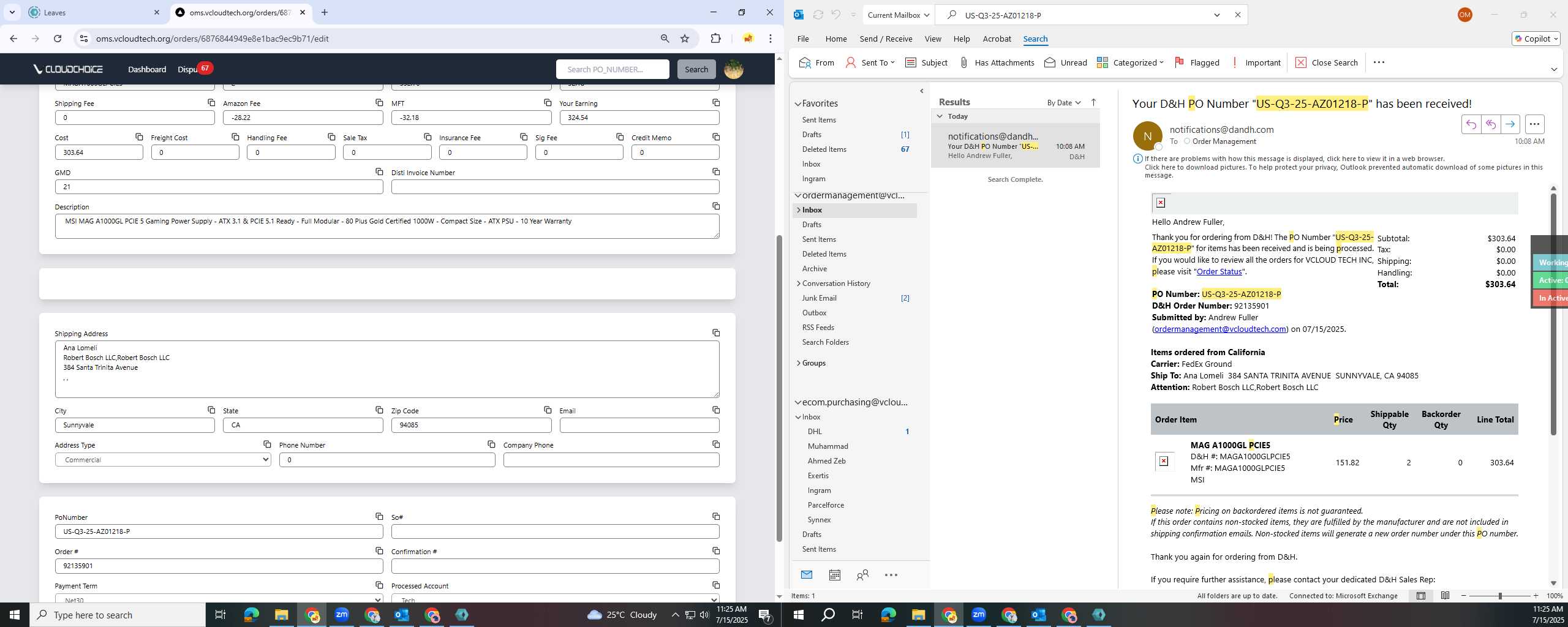The image size is (1568, 627).
Task: Switch to the Outlook View tab
Action: click(x=932, y=39)
